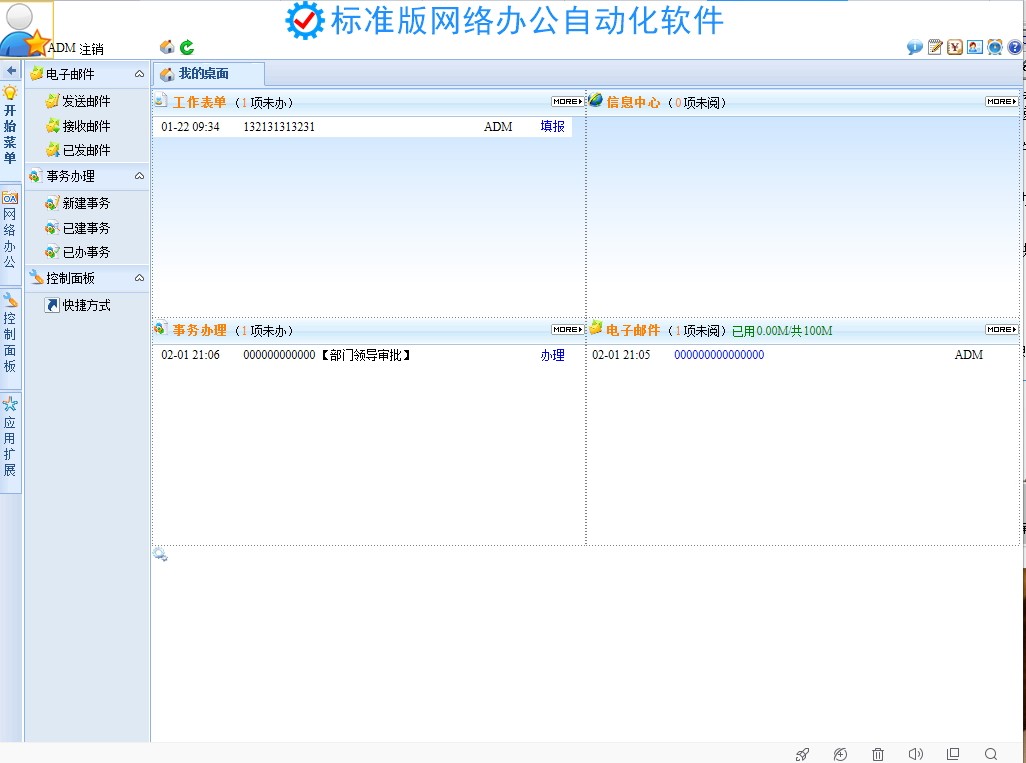Click the rocket icon in bottom bar
Screen dimensions: 1026x763
[802, 754]
